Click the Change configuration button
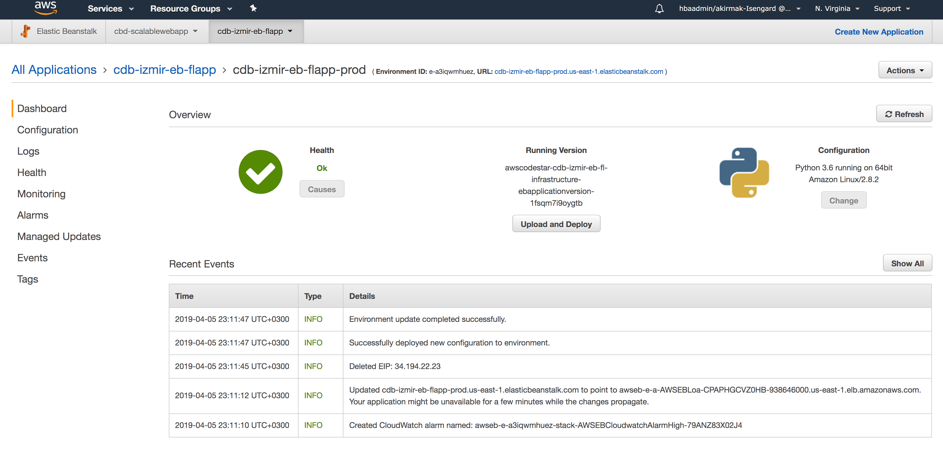Image resolution: width=943 pixels, height=452 pixels. [x=843, y=200]
